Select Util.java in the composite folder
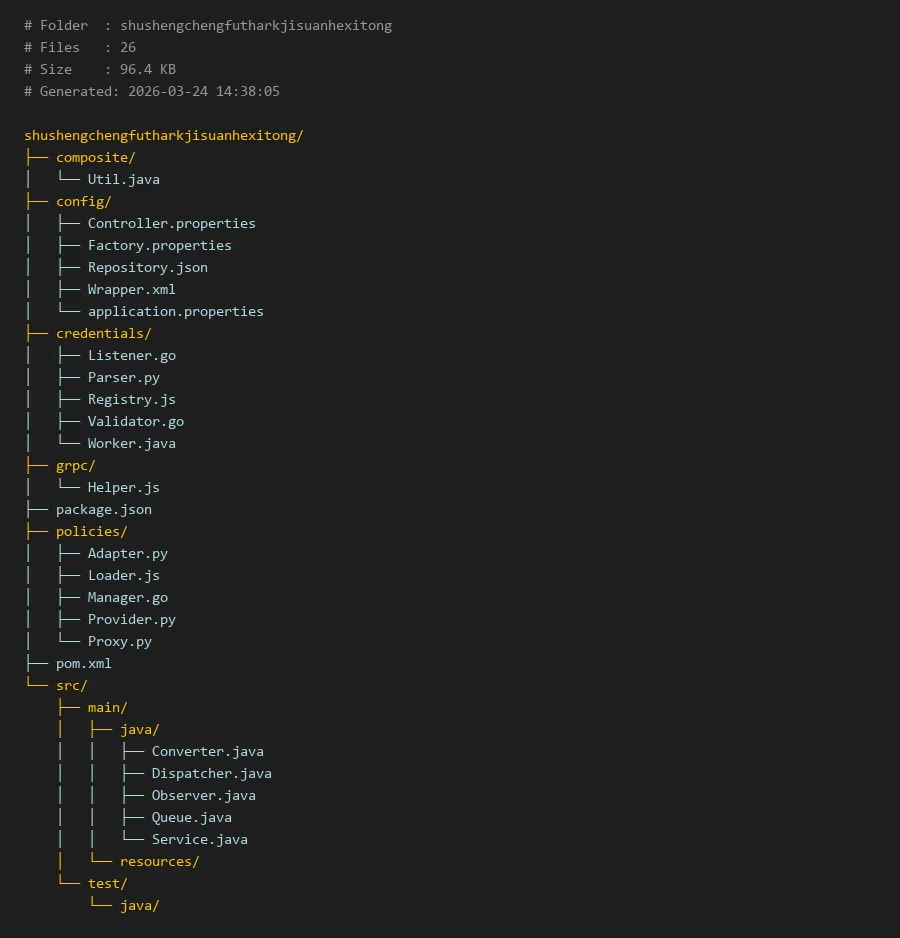Screen dimensions: 900x938 point(123,179)
